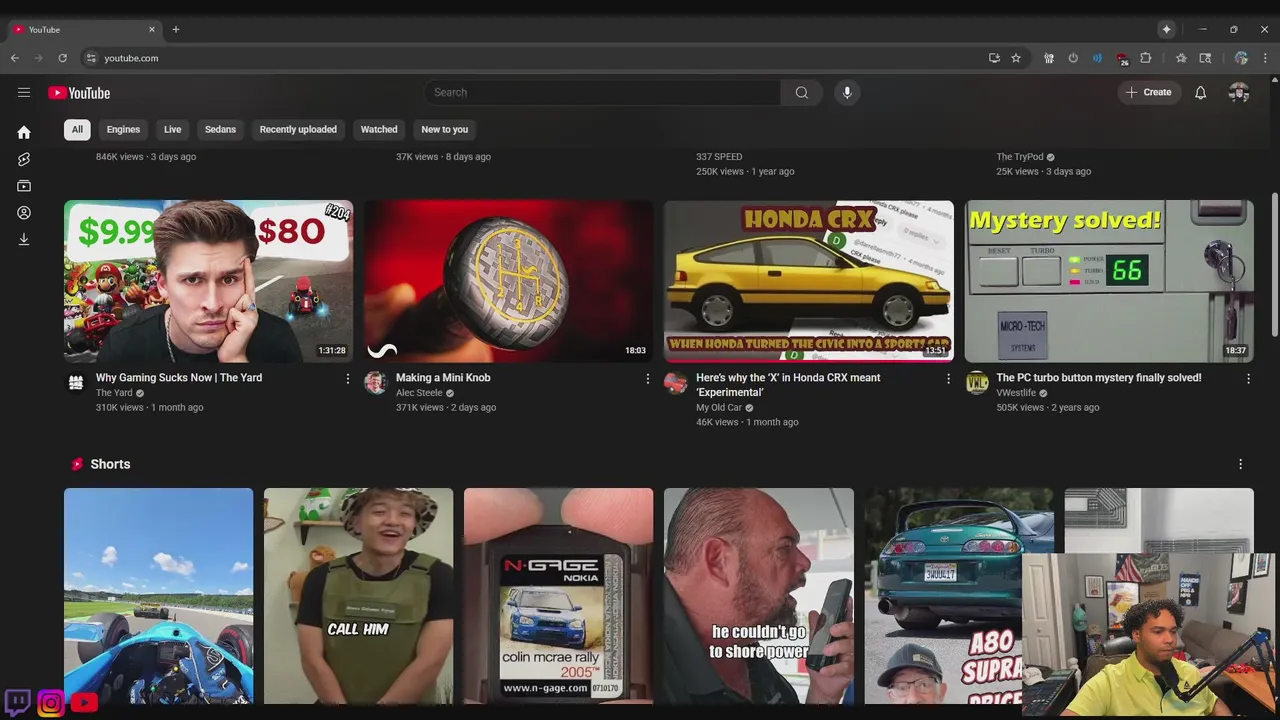The image size is (1280, 720).
Task: Go back in browser toolbar
Action: 15,58
